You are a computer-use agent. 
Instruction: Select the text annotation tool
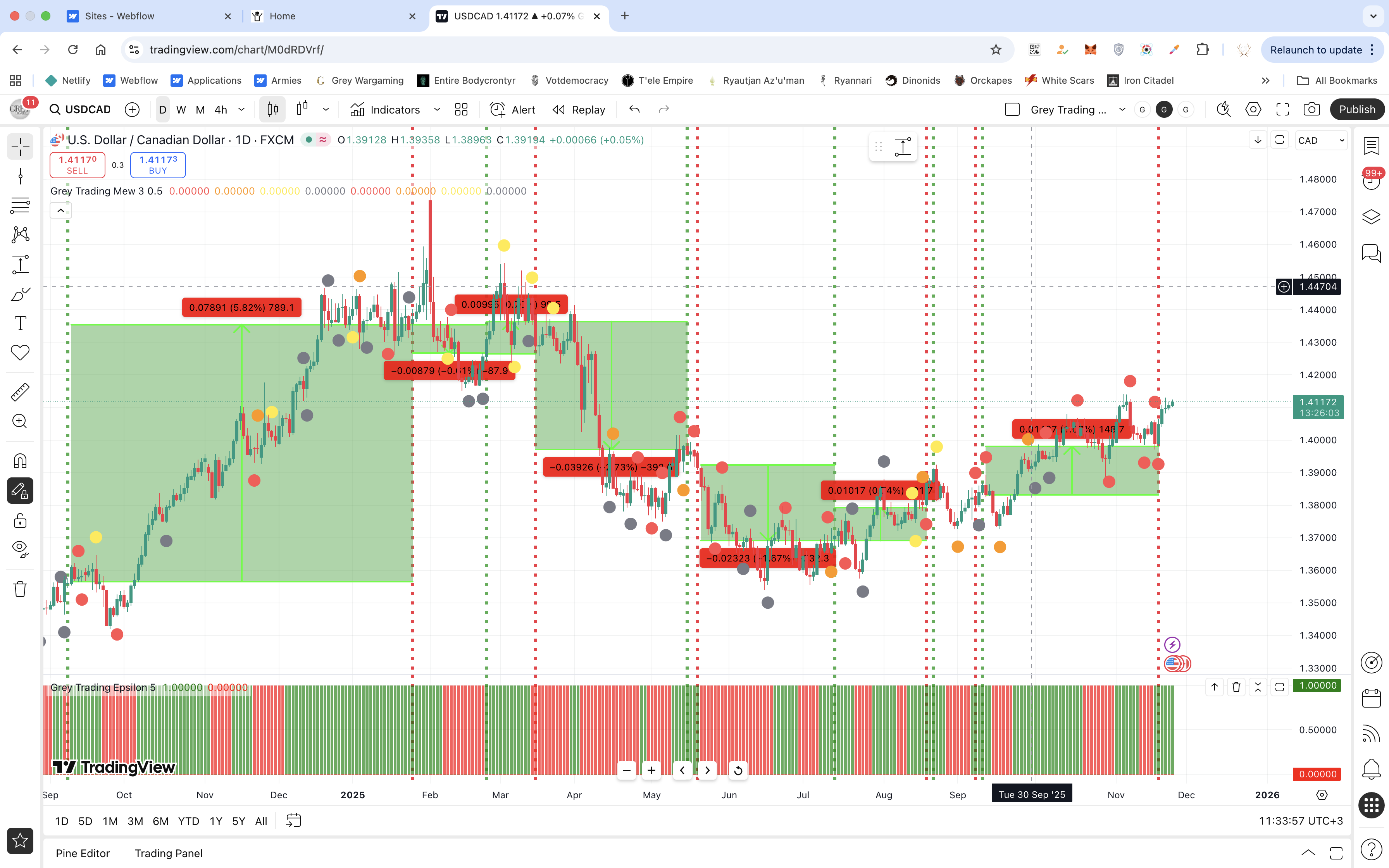point(20,323)
